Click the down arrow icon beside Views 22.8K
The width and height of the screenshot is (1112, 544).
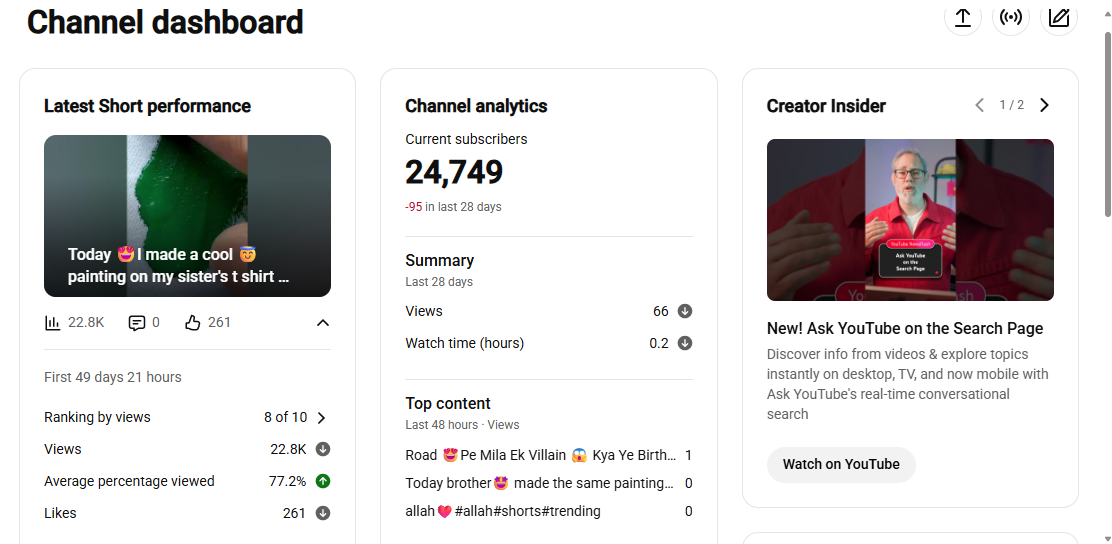[x=323, y=449]
